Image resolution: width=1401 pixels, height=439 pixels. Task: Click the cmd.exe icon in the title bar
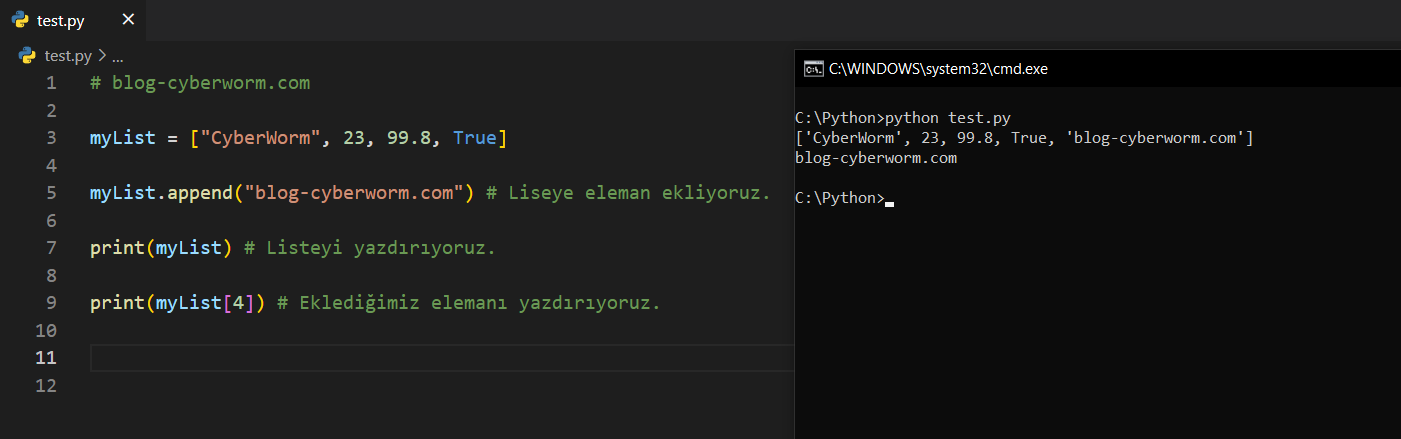click(x=814, y=69)
